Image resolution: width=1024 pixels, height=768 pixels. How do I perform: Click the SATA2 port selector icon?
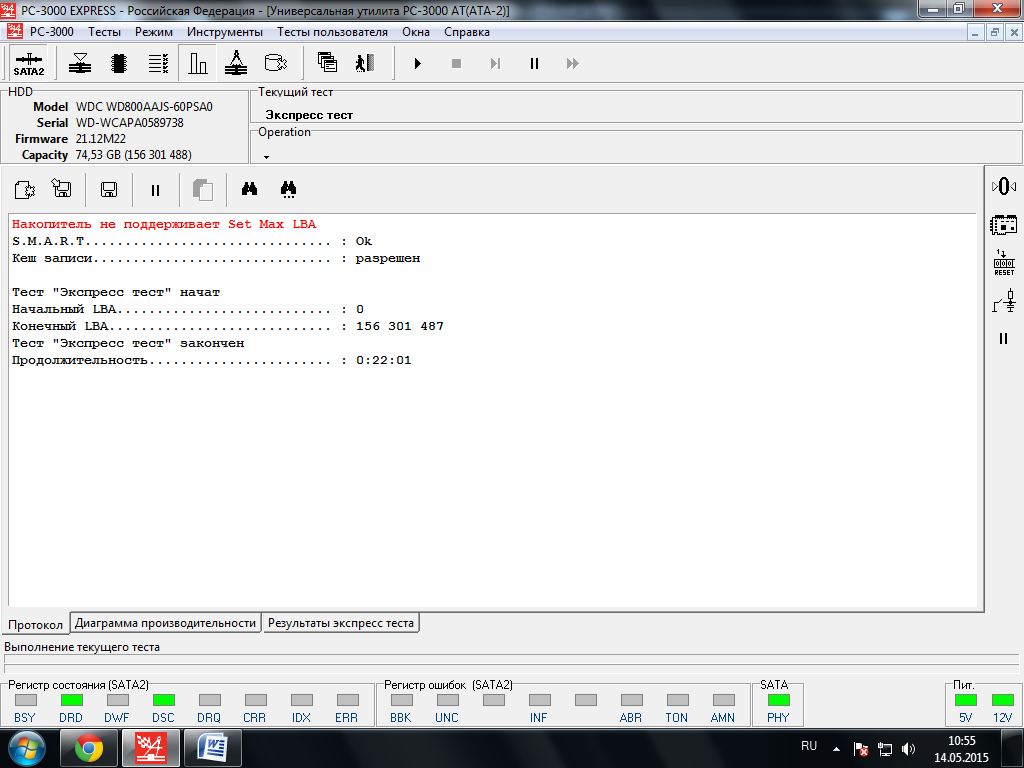(x=29, y=63)
